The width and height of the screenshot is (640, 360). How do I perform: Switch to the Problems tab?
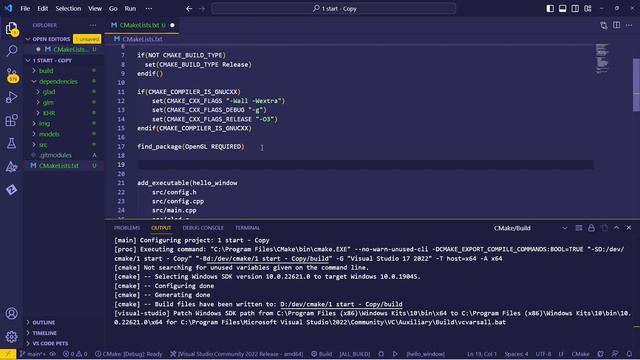pos(127,228)
